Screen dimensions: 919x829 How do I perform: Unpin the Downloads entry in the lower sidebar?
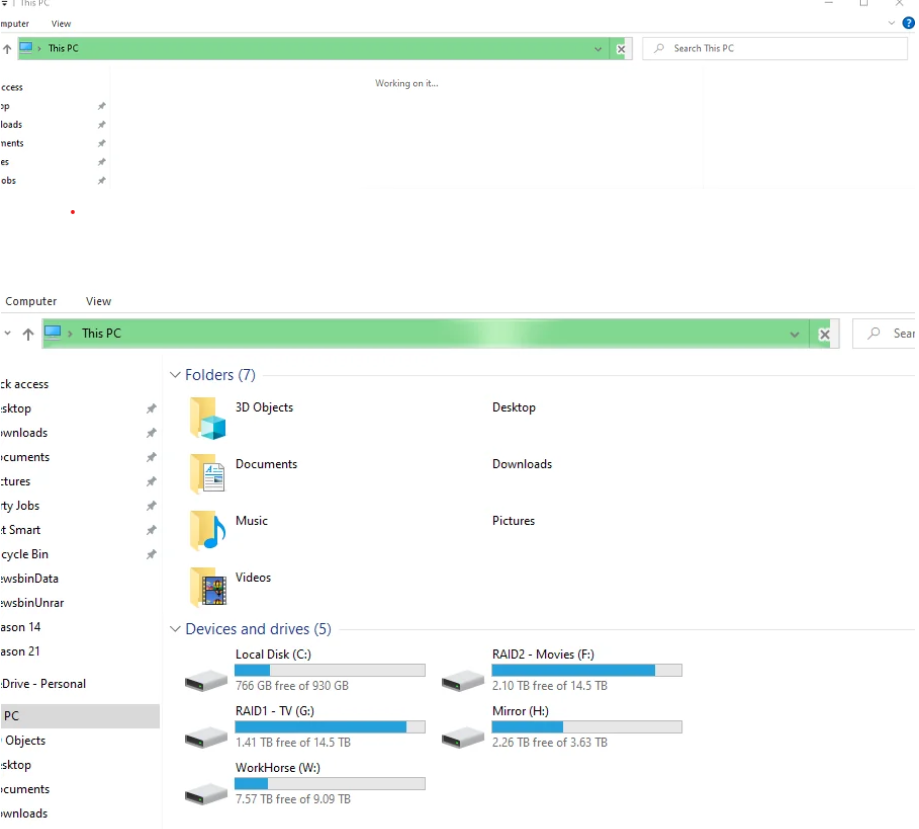(151, 433)
